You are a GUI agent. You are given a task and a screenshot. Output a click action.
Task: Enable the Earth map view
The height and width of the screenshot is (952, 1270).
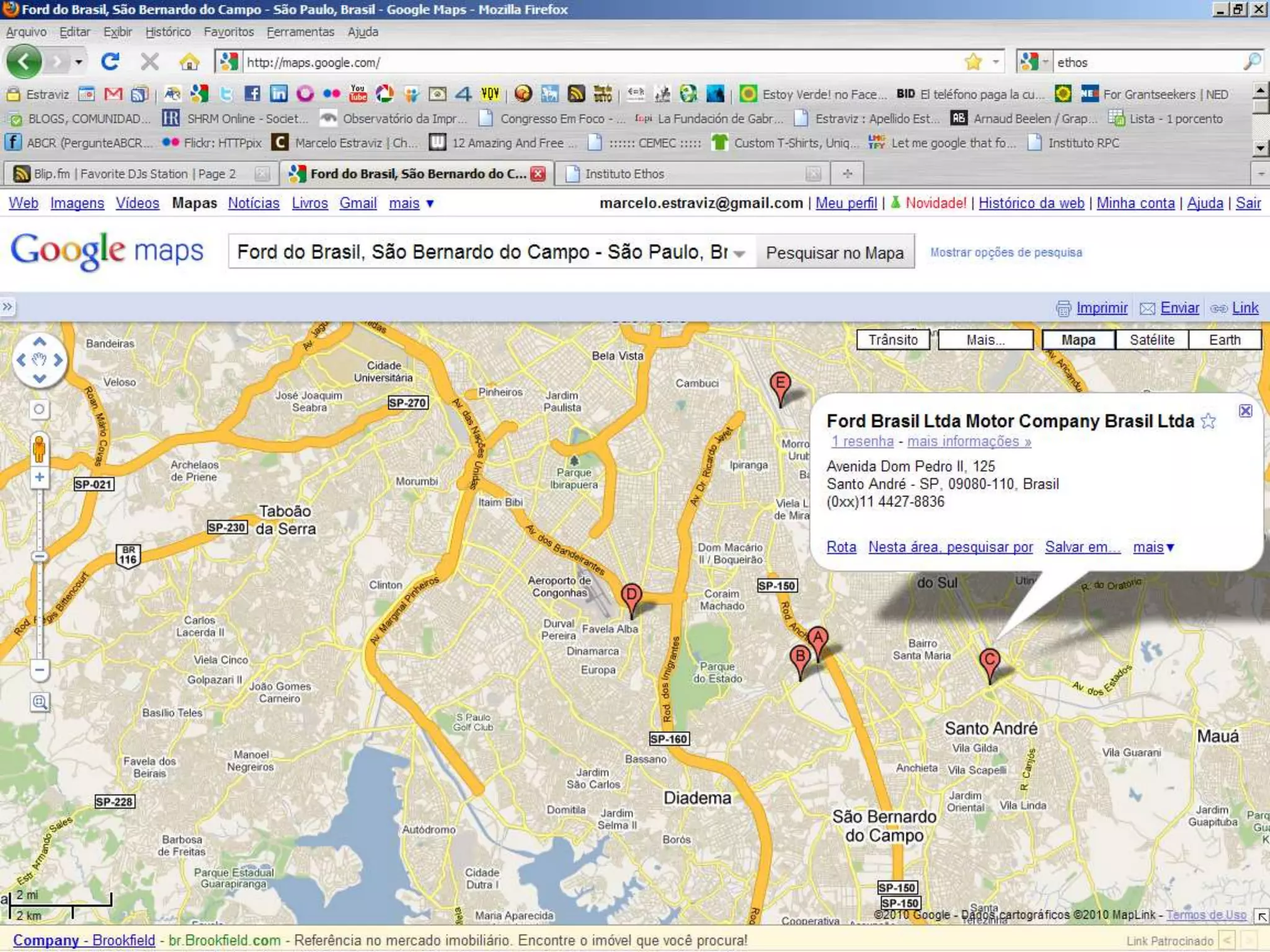tap(1224, 340)
